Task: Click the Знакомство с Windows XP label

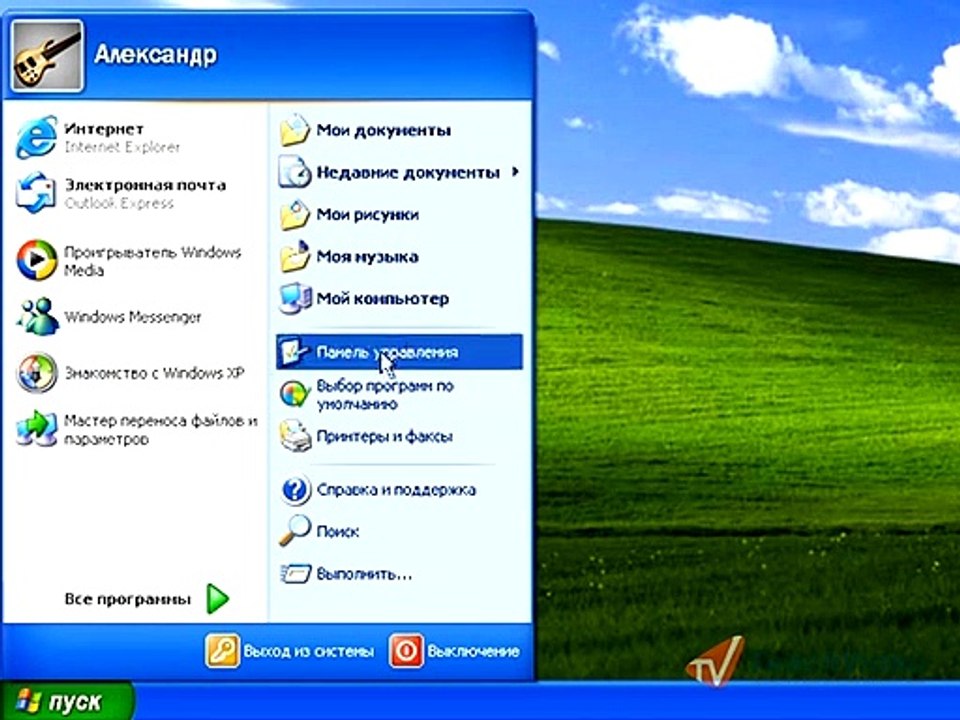Action: 154,373
